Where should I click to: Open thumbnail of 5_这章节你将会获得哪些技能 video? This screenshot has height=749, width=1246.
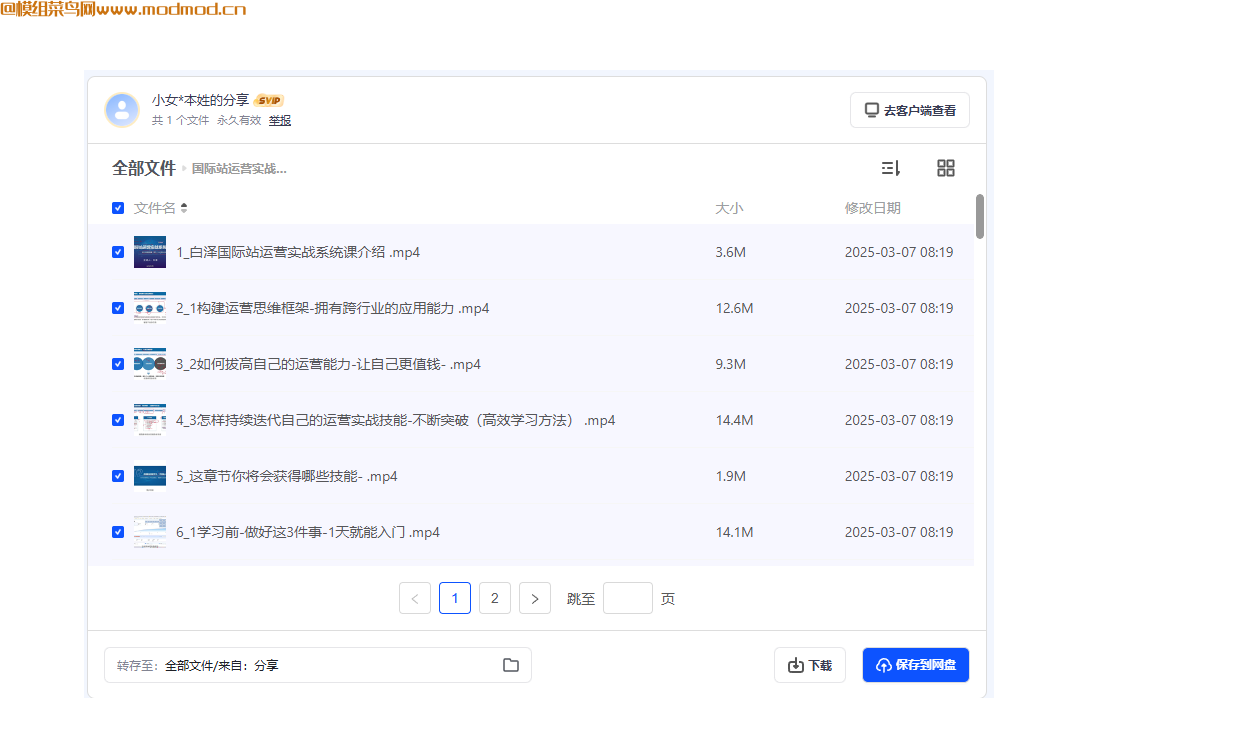(x=150, y=476)
